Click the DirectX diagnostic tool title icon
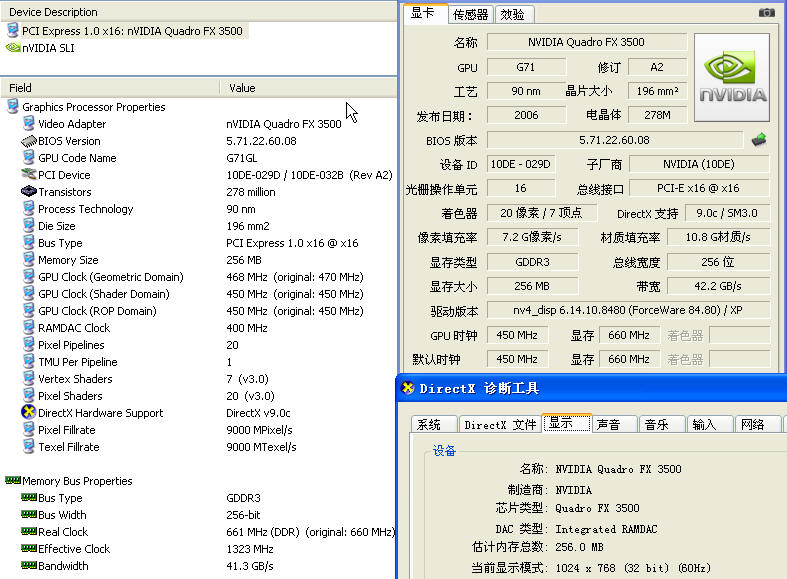This screenshot has height=579, width=787. pyautogui.click(x=408, y=388)
